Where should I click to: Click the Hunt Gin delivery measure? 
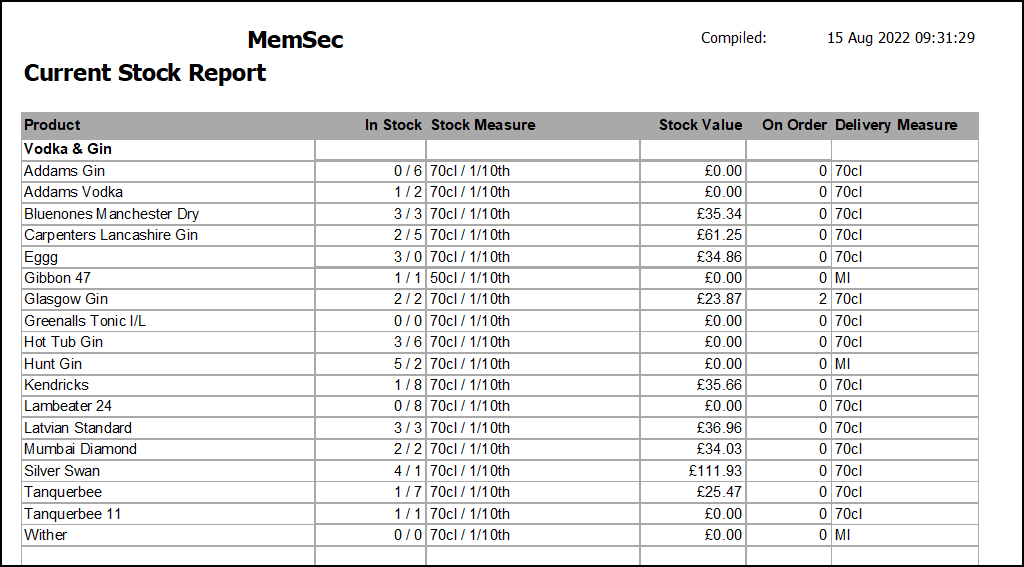(x=842, y=364)
